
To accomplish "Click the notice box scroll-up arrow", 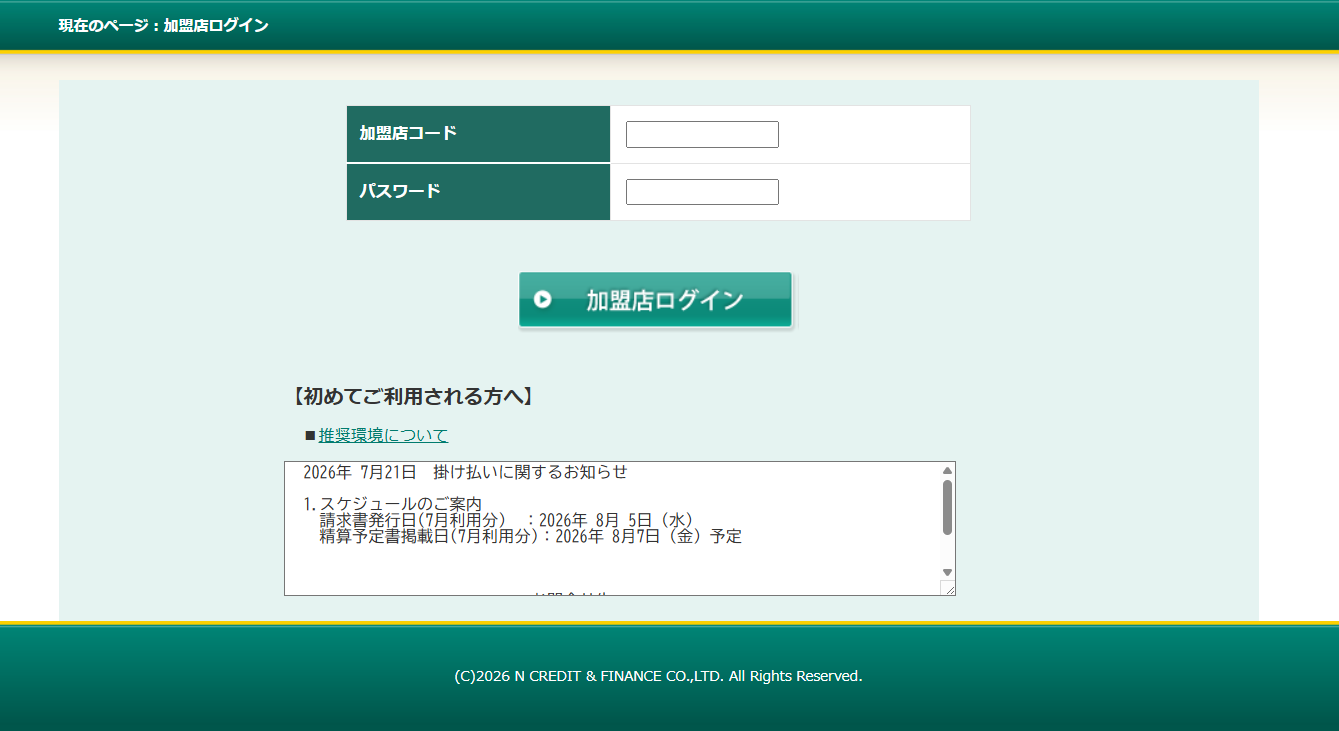I will point(947,470).
